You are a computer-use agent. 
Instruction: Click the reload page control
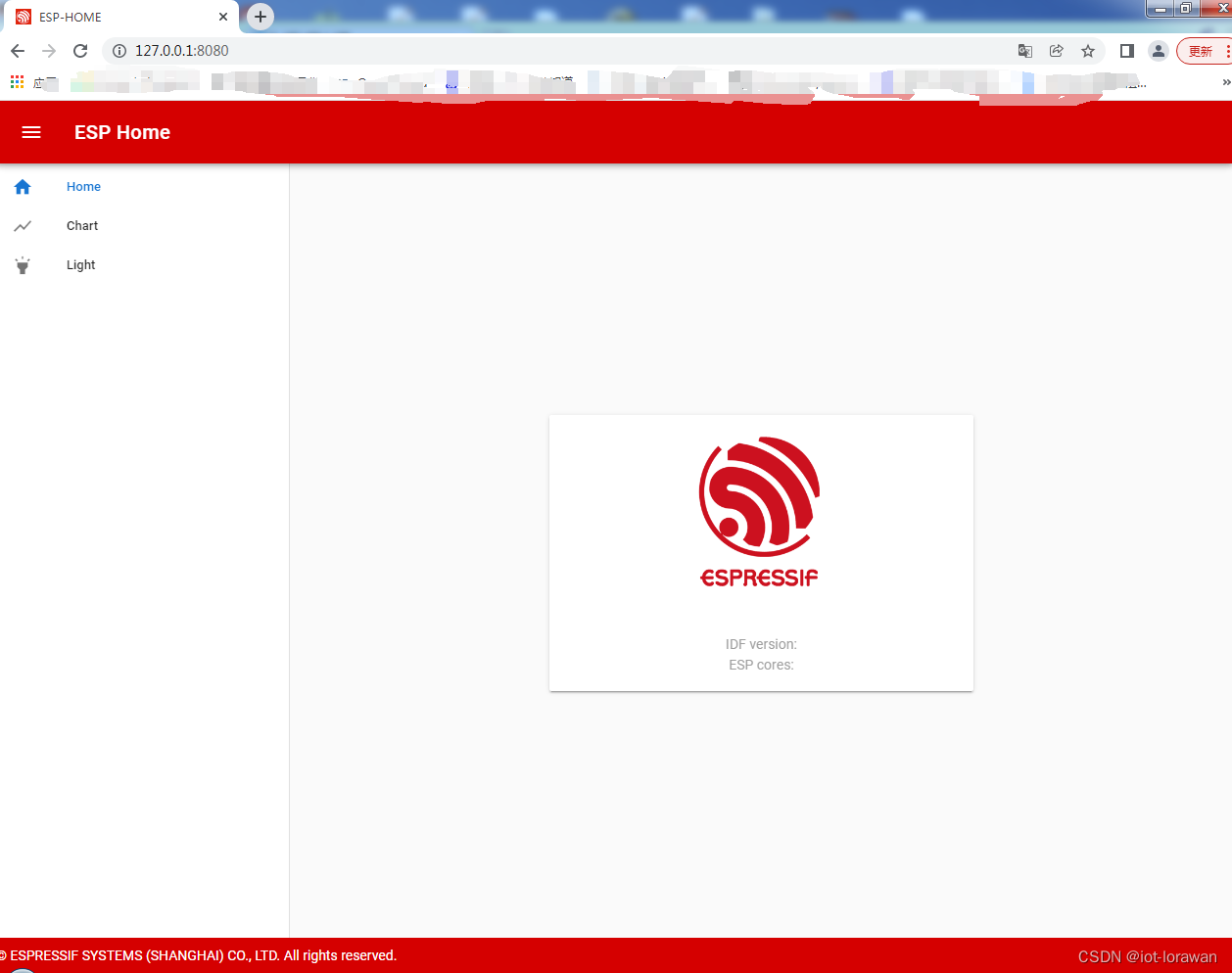pos(80,51)
